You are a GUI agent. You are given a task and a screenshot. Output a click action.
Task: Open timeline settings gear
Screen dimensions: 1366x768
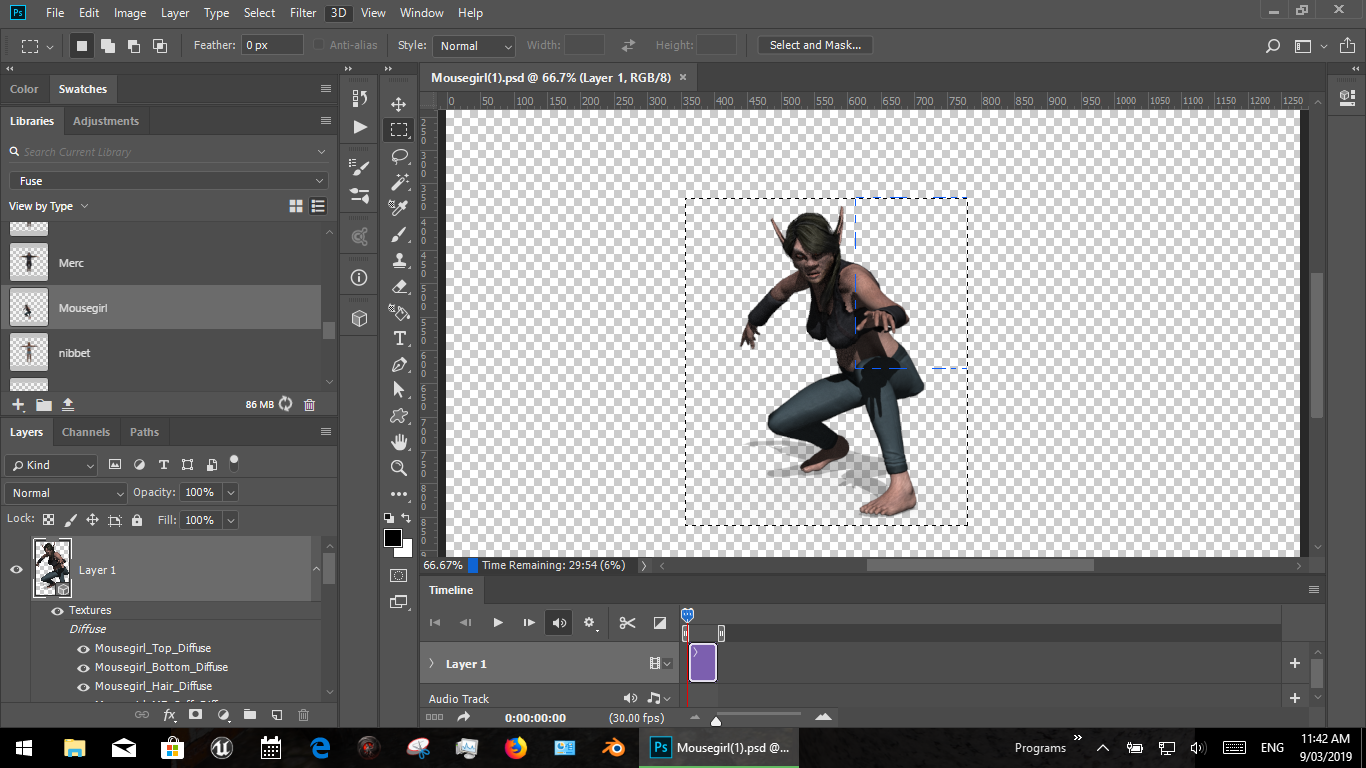(590, 623)
